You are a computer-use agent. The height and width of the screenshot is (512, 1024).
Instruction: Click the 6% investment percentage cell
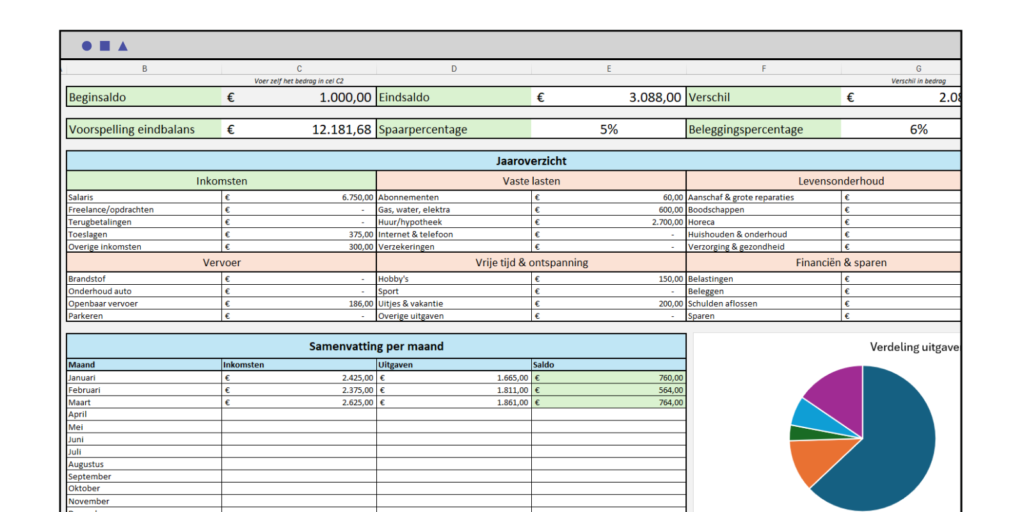[x=901, y=129]
